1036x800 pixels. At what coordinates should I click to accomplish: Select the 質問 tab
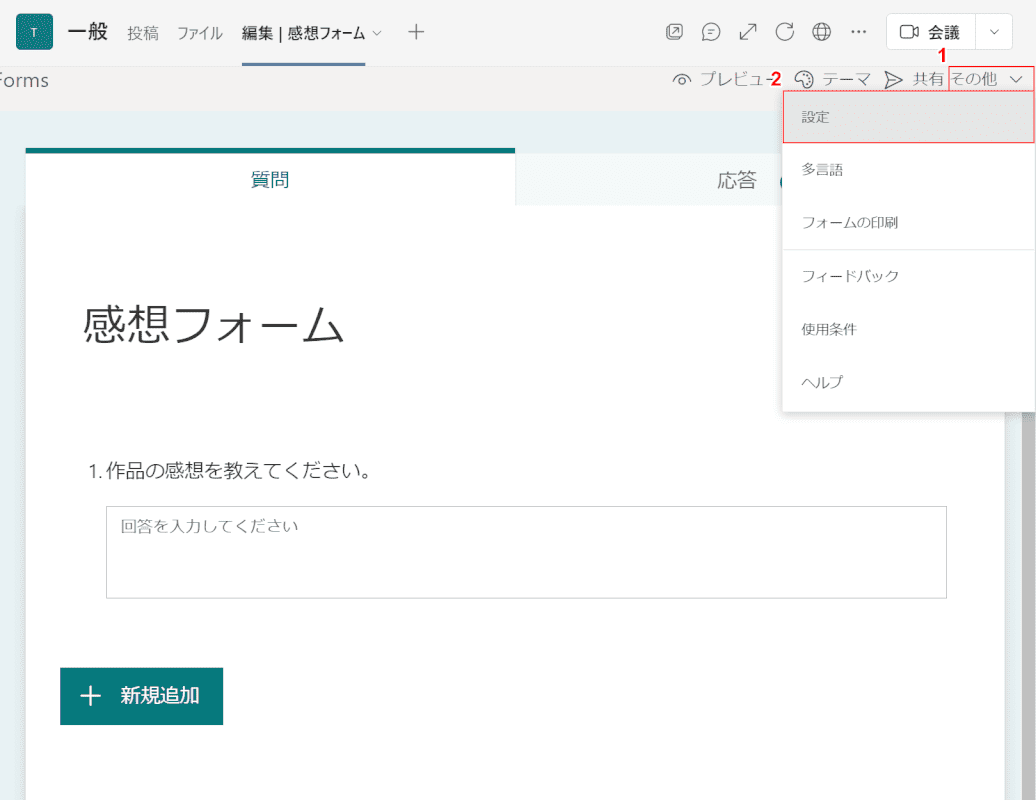[270, 179]
